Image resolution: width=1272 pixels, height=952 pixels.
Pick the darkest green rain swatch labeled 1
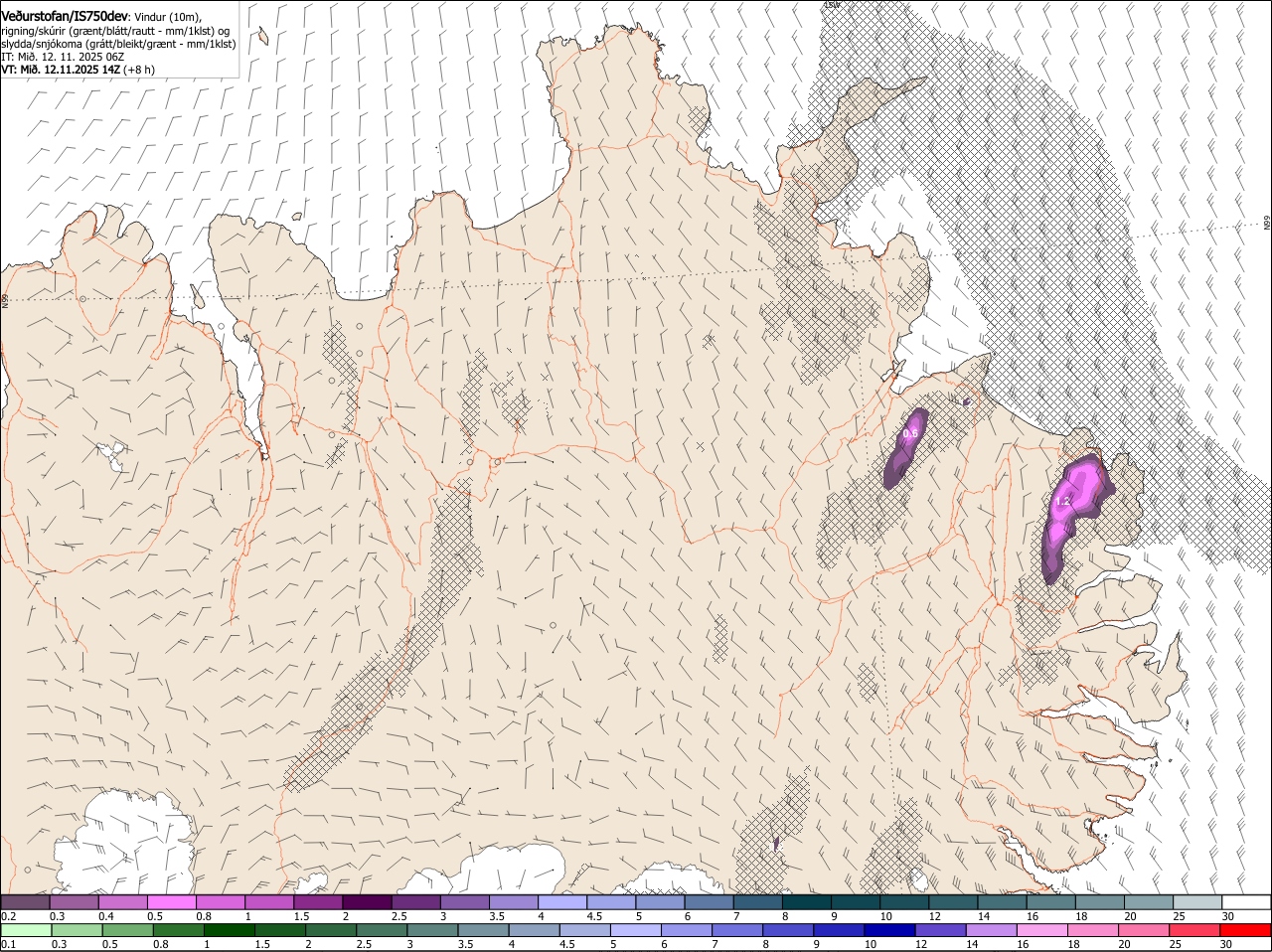229,930
